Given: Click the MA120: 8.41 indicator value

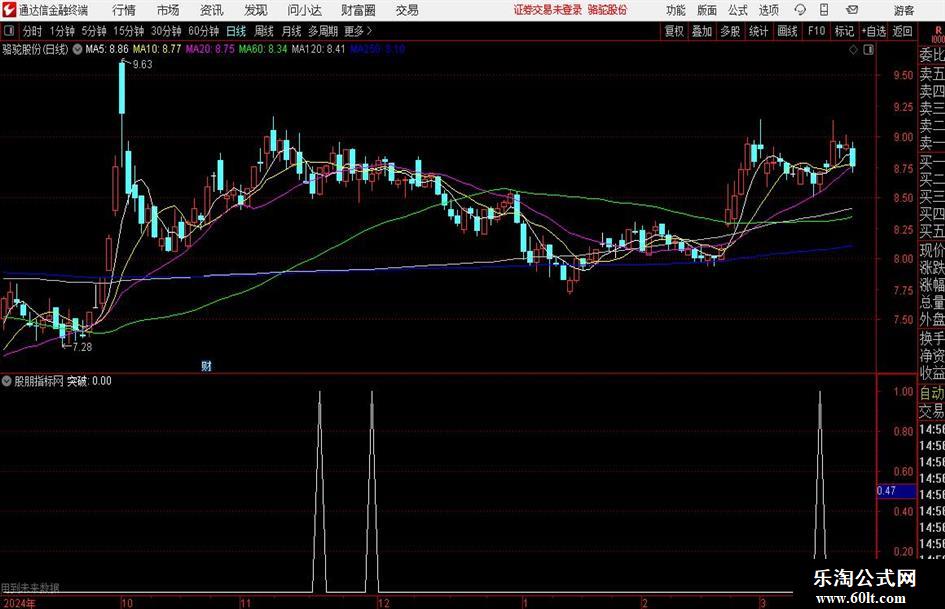Looking at the screenshot, I should click(318, 49).
